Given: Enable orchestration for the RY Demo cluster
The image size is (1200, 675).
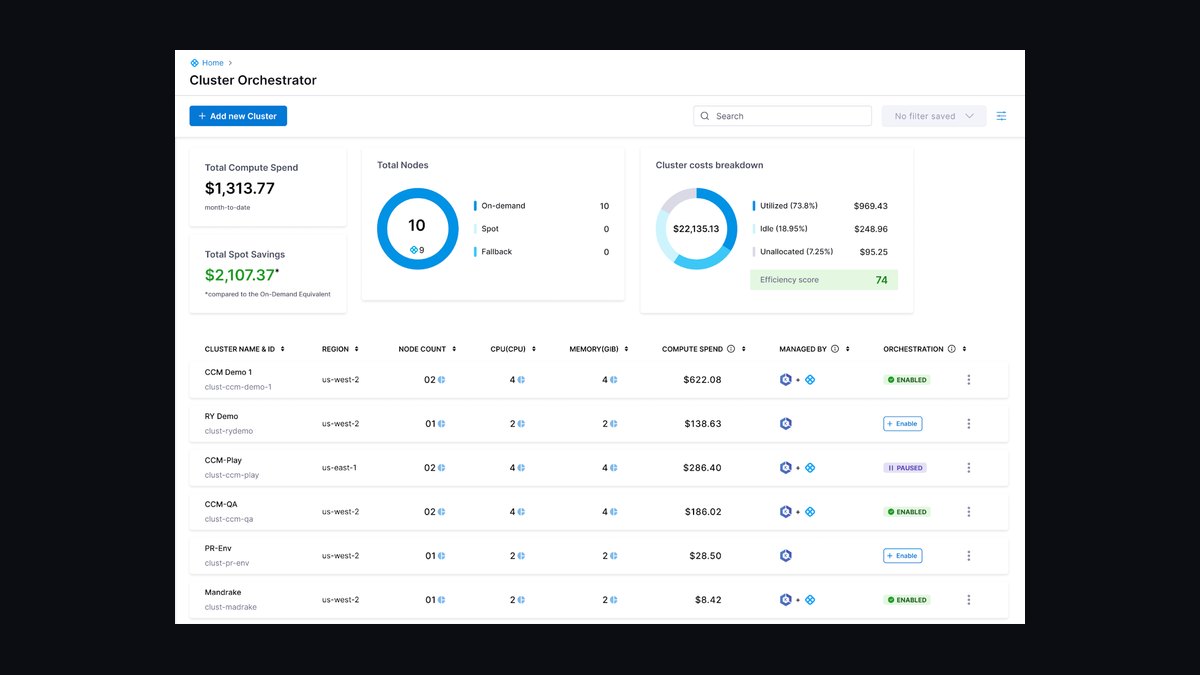Looking at the screenshot, I should 902,424.
